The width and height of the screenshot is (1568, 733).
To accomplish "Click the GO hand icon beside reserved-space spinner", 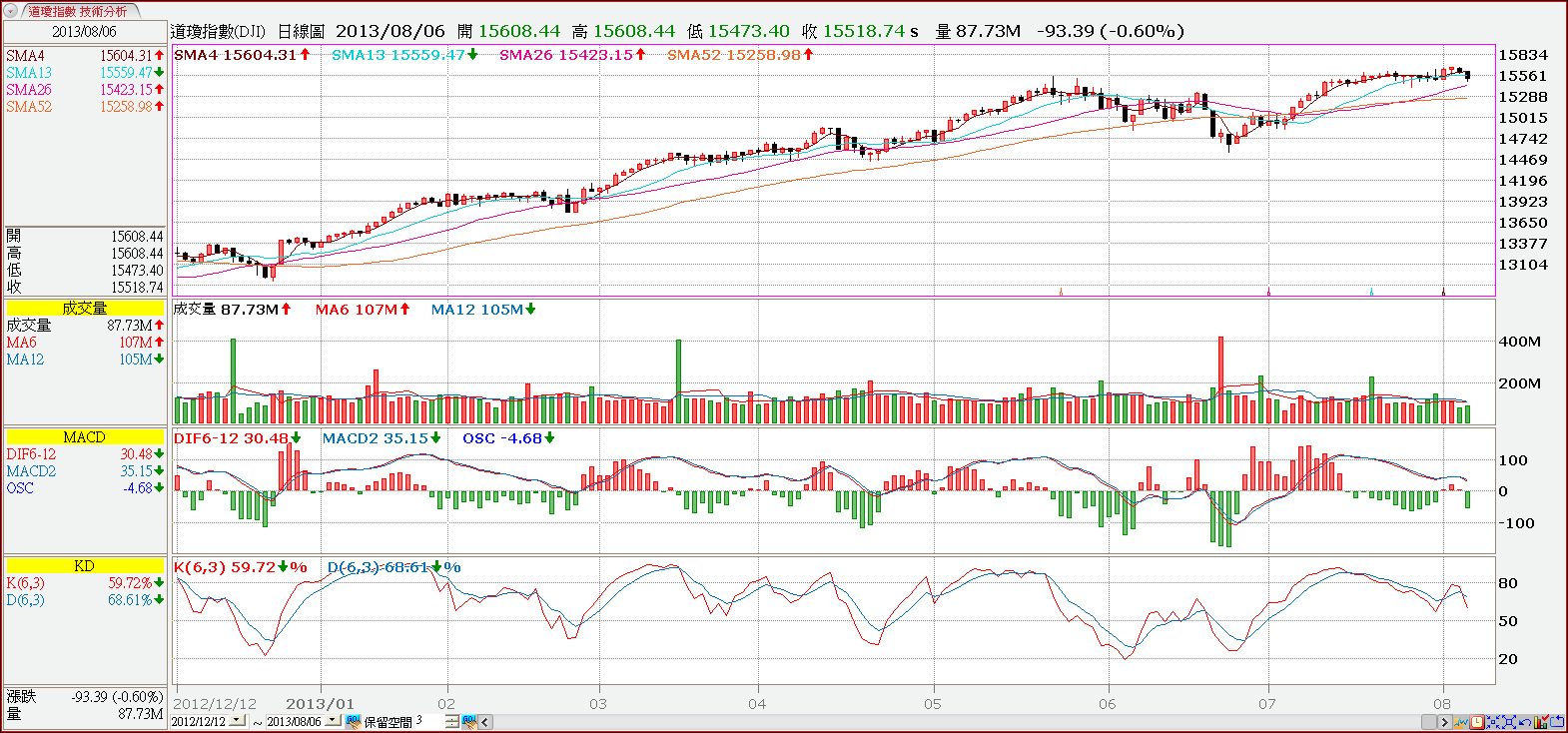I will pos(469,721).
